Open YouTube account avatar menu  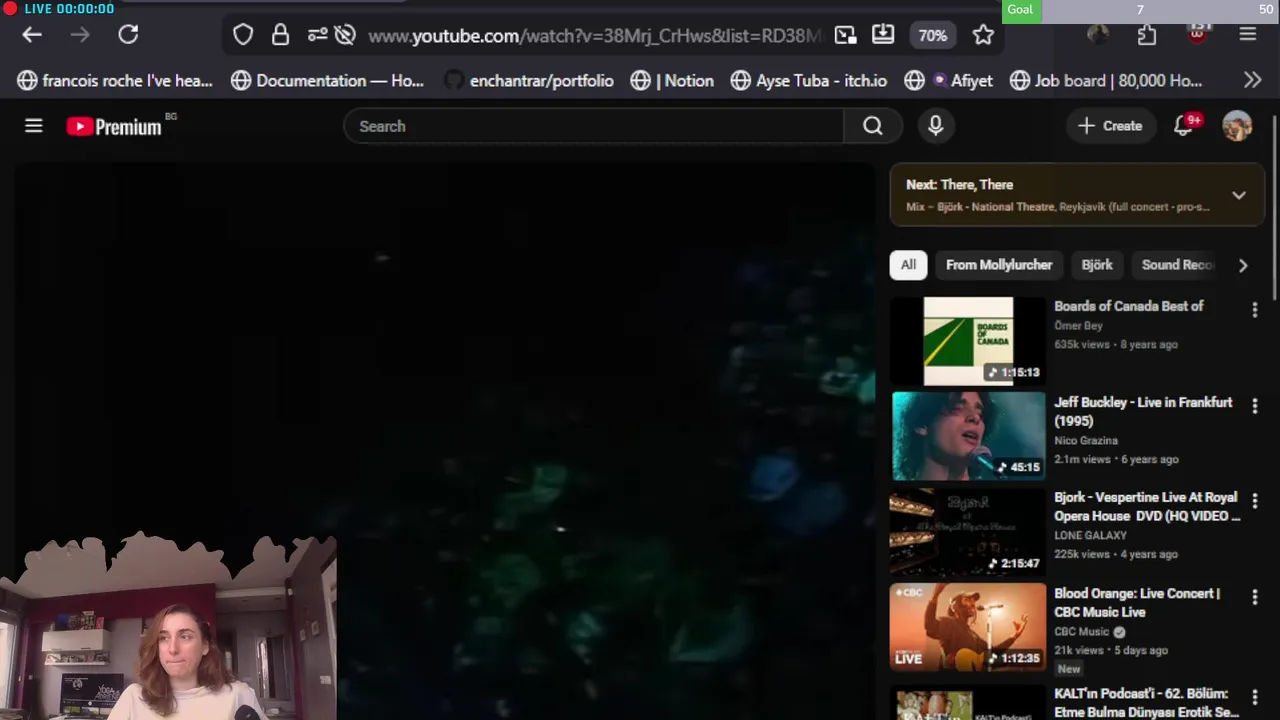click(1237, 126)
